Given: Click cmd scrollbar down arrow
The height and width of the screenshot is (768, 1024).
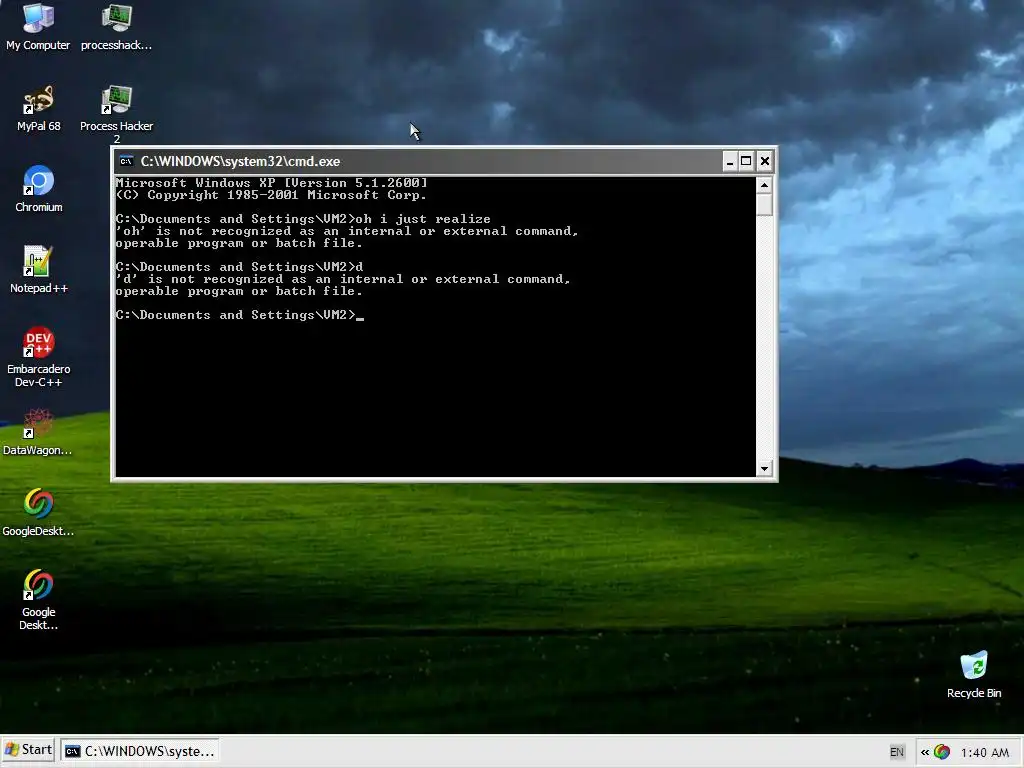Looking at the screenshot, I should [764, 468].
